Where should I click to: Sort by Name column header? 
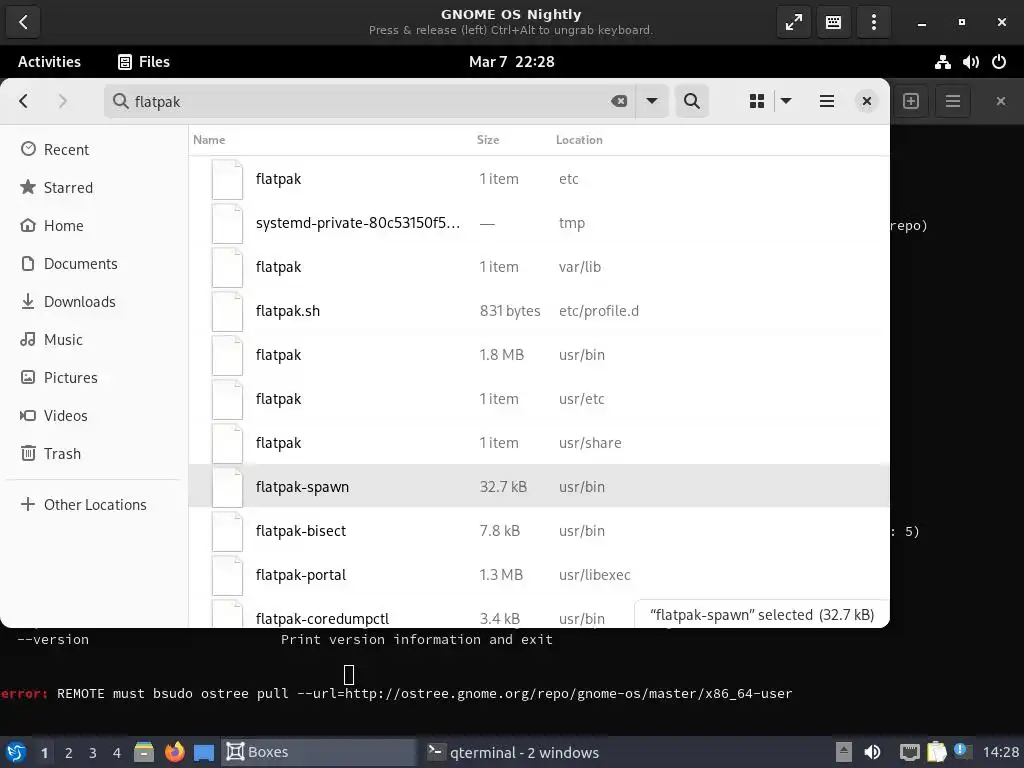(x=209, y=140)
